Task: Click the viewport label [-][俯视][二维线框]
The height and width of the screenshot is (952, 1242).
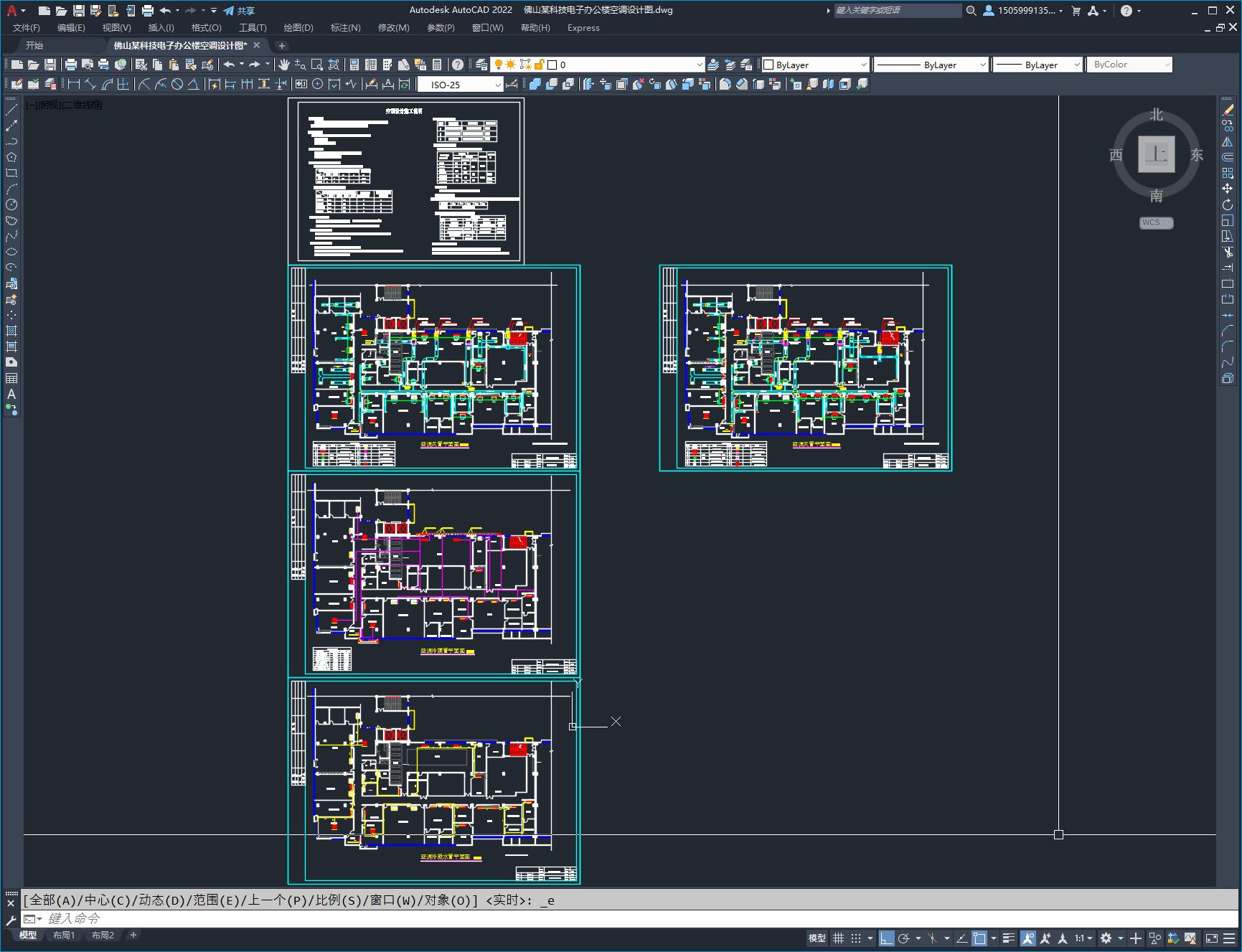Action: click(64, 105)
